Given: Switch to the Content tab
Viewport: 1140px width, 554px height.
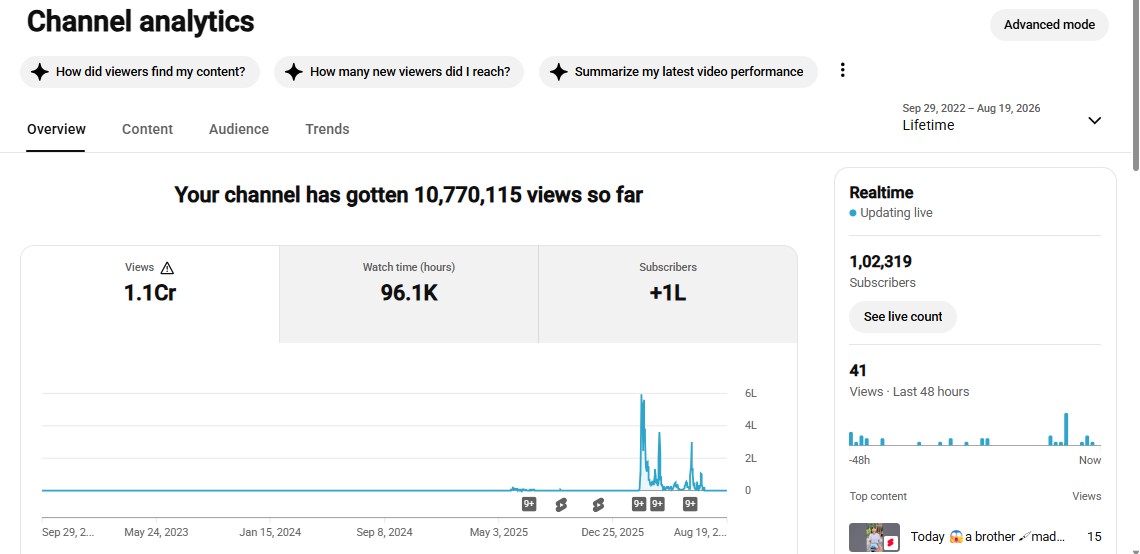Looking at the screenshot, I should [147, 129].
